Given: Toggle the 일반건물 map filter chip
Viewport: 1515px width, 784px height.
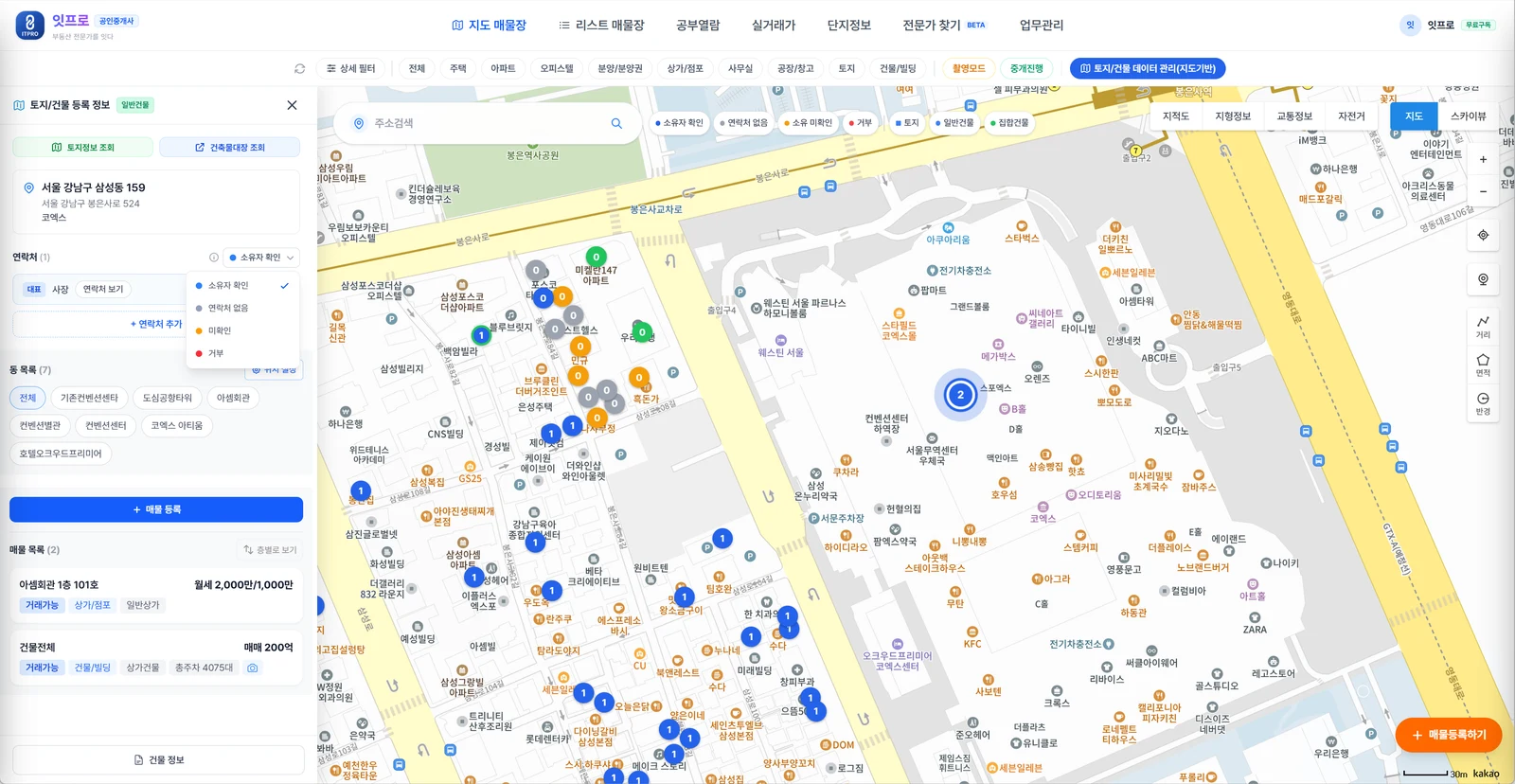Looking at the screenshot, I should click(x=954, y=123).
